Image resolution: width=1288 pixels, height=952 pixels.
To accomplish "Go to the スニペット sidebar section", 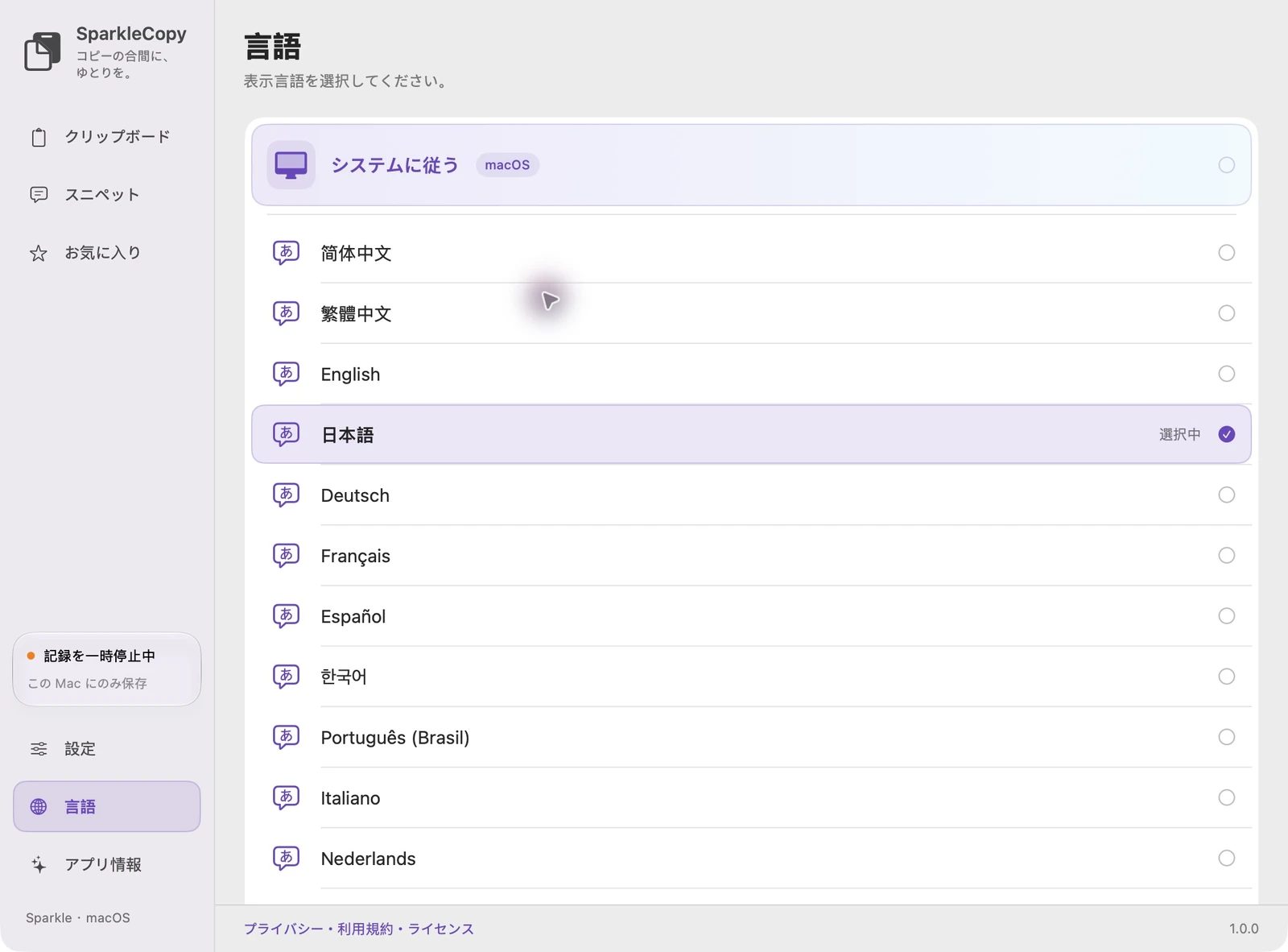I will pos(107,195).
